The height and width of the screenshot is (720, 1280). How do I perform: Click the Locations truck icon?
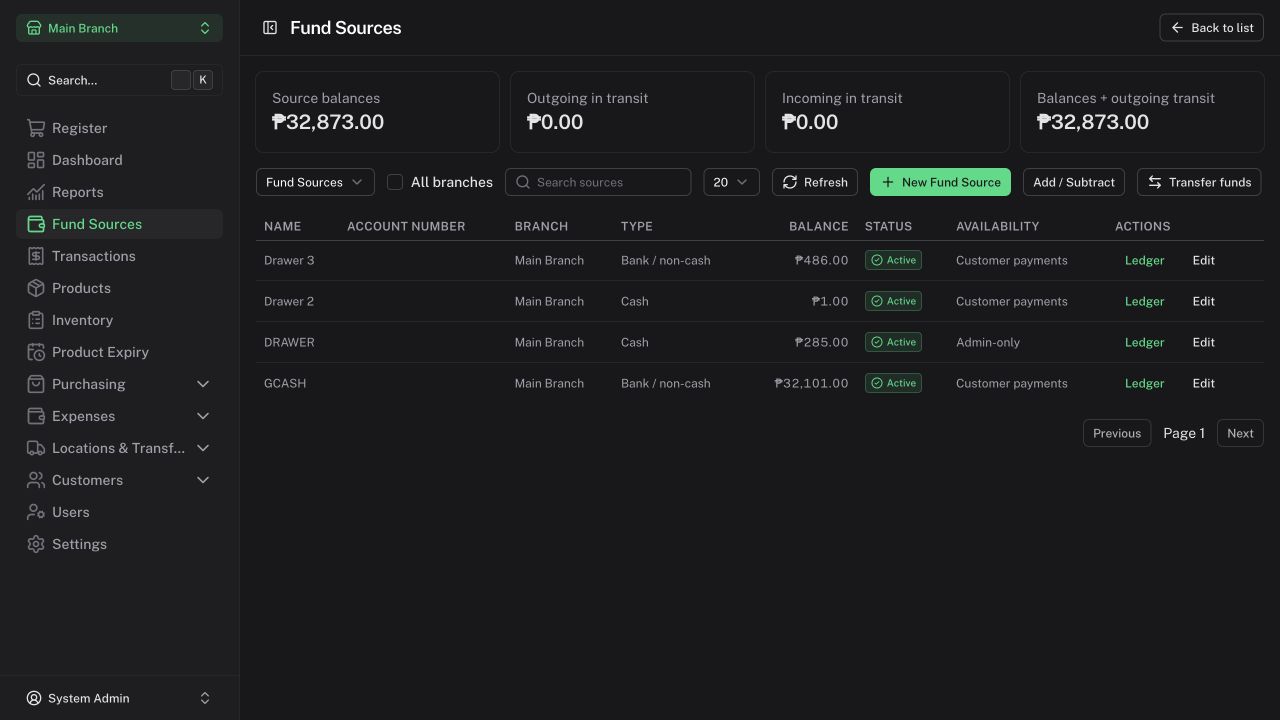click(36, 448)
